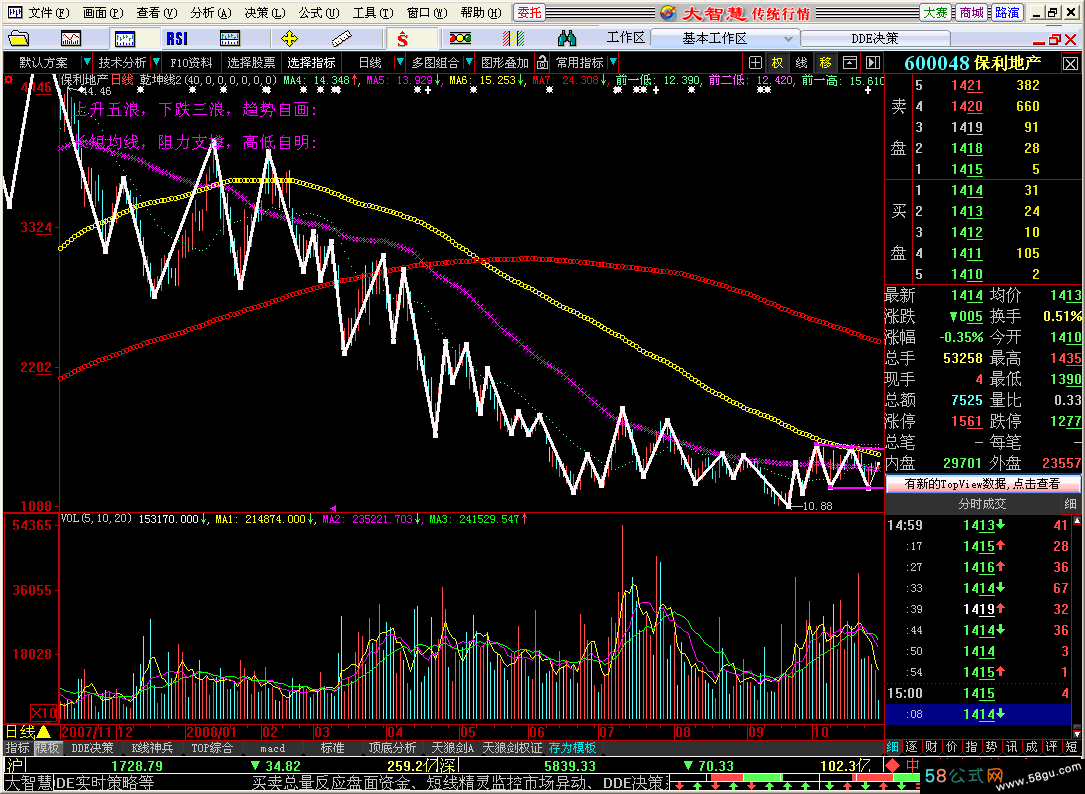The height and width of the screenshot is (794, 1085).
Task: Click the 图形叠加 overlay button
Action: 504,62
